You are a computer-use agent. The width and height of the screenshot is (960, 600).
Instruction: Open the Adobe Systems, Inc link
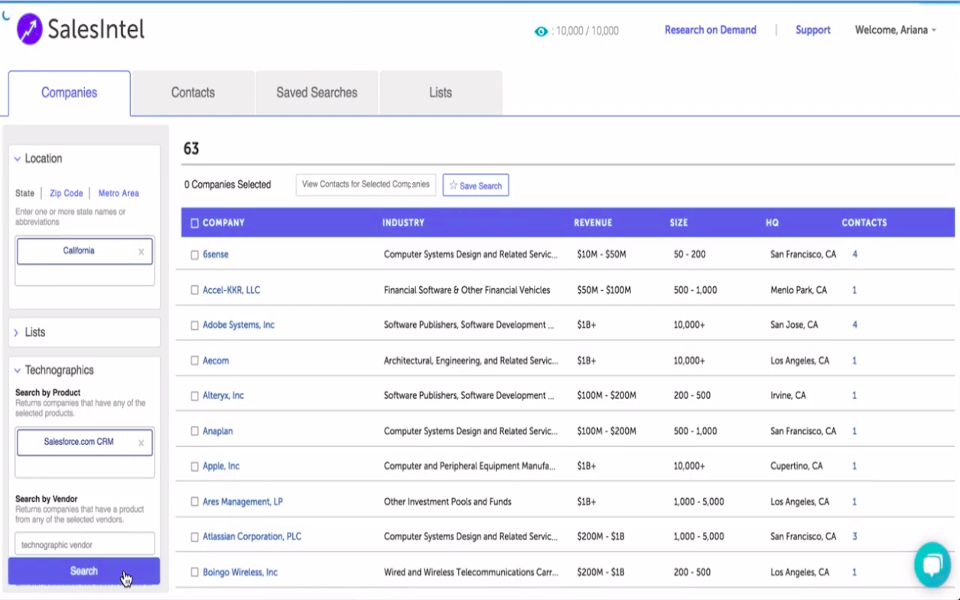pyautogui.click(x=239, y=324)
